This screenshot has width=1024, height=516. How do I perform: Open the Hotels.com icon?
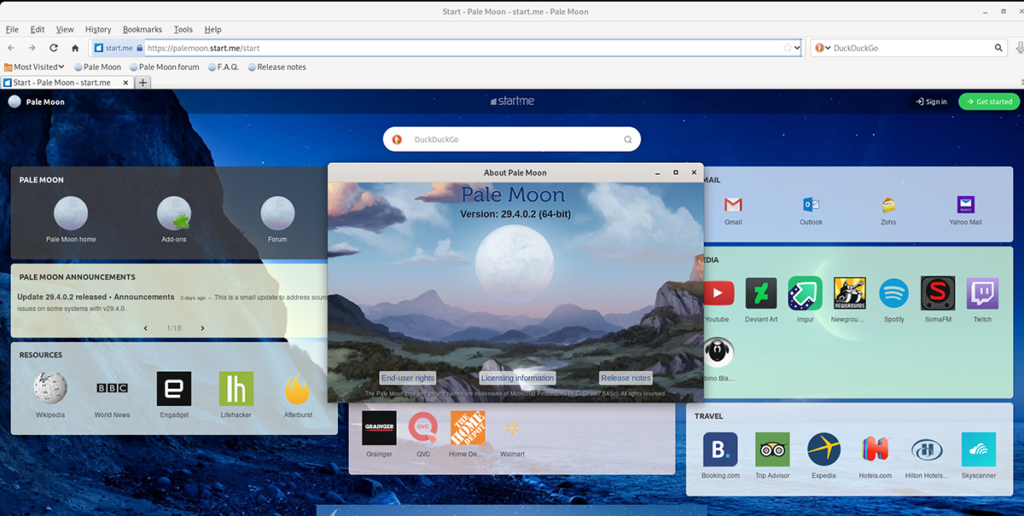click(x=876, y=449)
